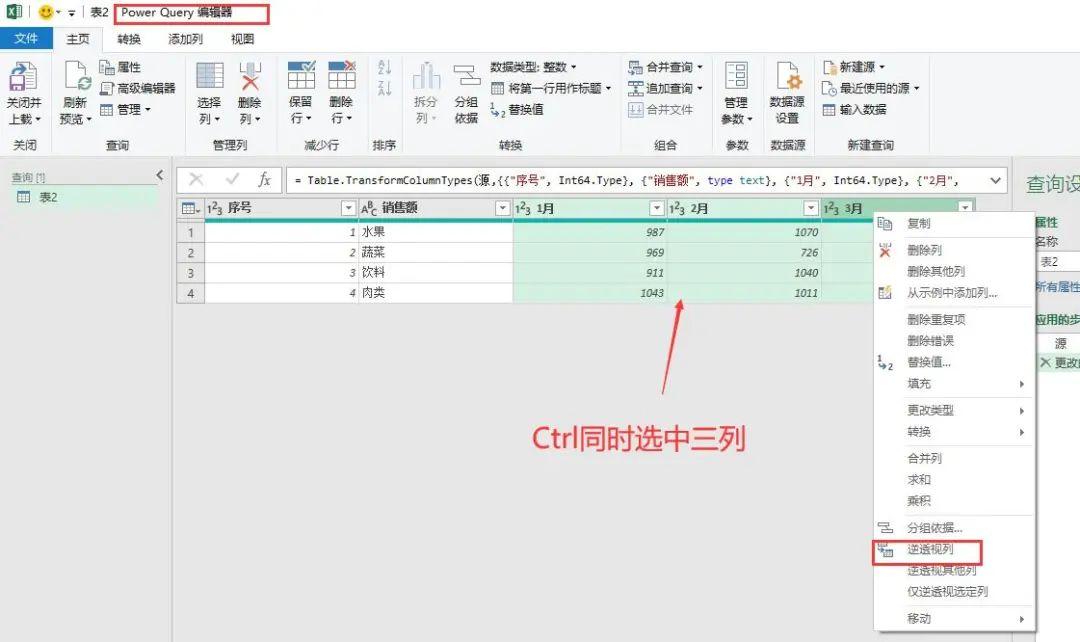Click the sort ascending icon in 排序 group
The image size is (1080, 642).
pos(384,67)
